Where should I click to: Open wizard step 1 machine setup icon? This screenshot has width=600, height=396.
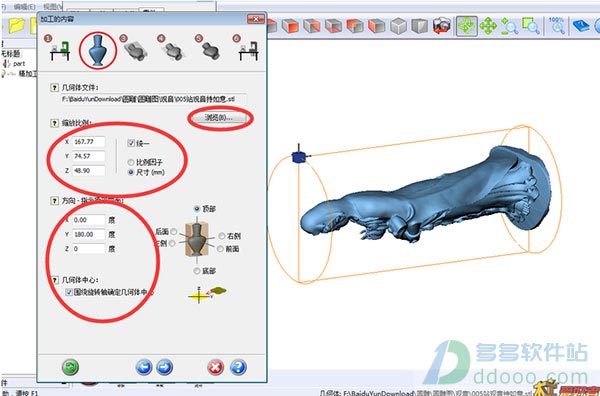pyautogui.click(x=59, y=51)
